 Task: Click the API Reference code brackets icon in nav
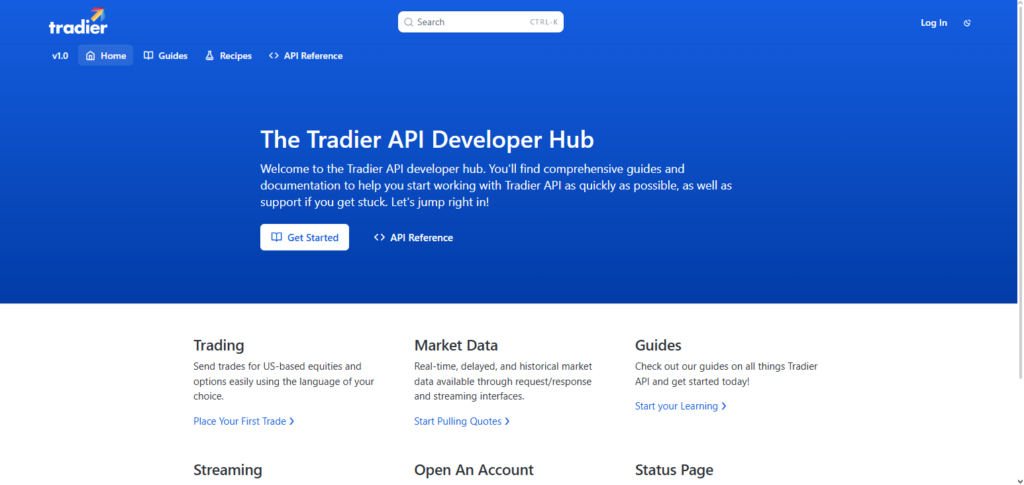pos(274,56)
